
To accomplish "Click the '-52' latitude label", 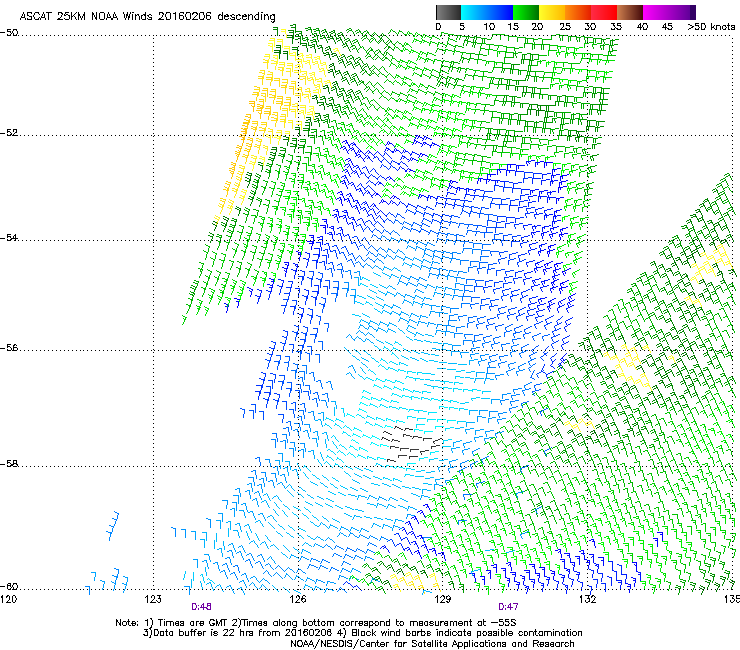I will (9, 133).
